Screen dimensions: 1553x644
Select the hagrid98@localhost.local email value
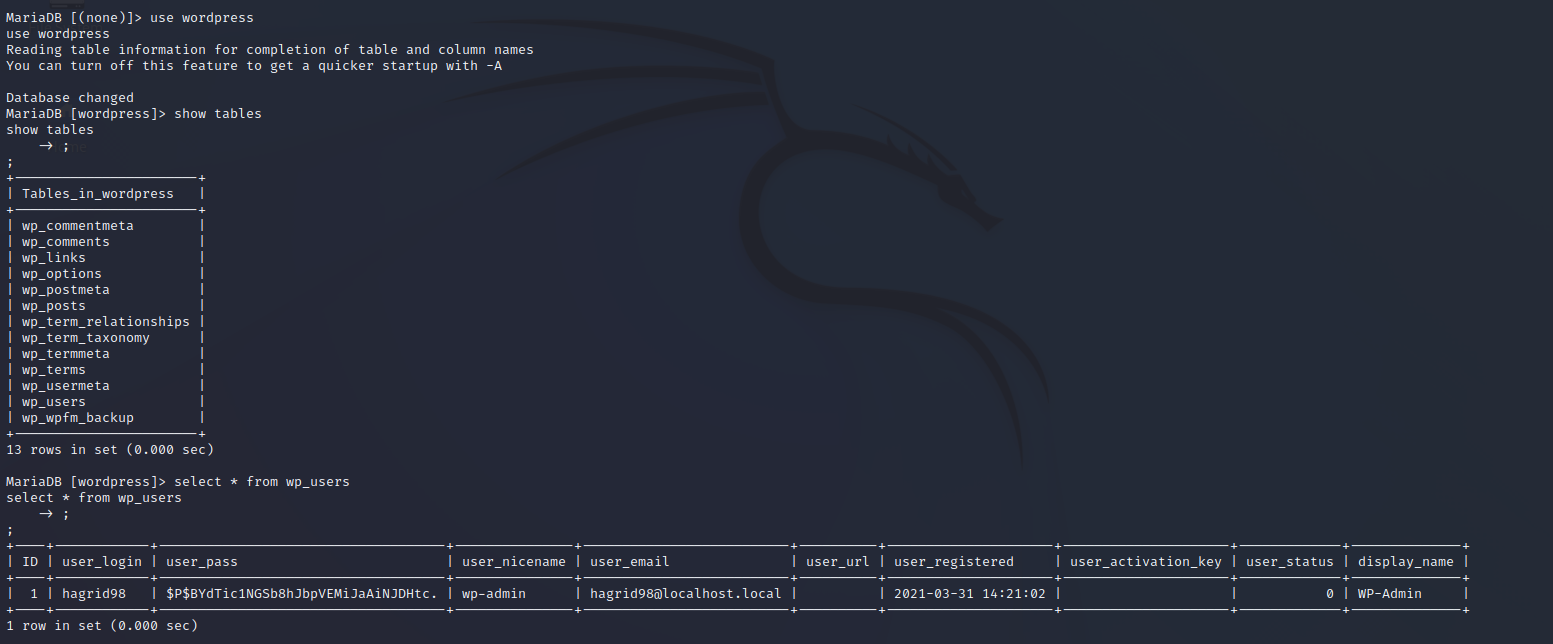point(686,594)
